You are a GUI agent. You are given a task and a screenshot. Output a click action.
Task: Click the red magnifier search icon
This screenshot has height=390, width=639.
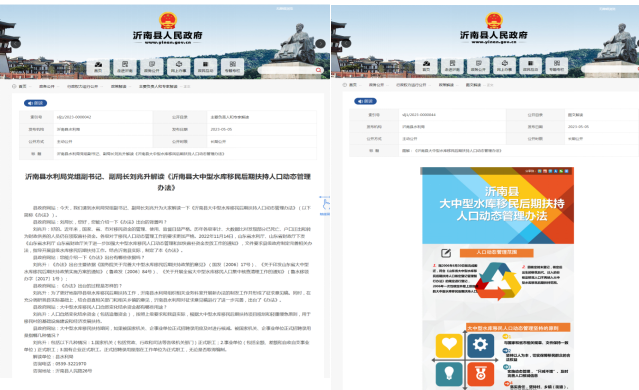(318, 70)
